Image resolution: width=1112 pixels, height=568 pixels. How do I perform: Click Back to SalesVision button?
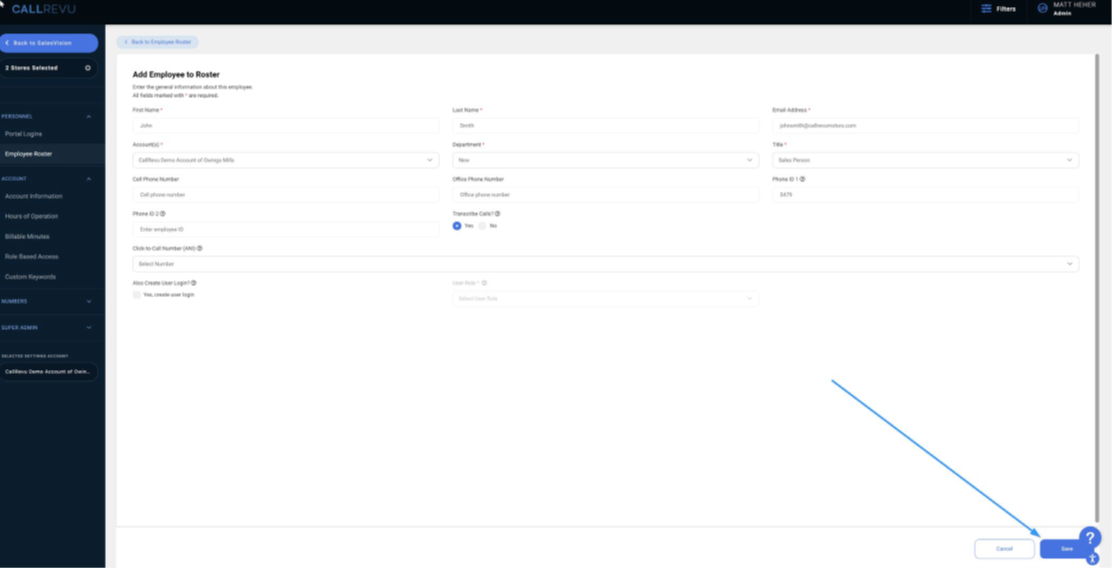(x=48, y=43)
